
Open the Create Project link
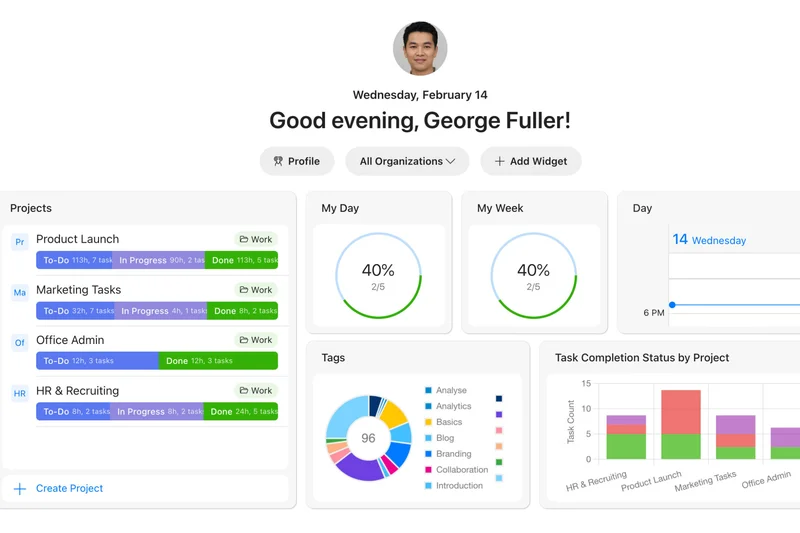click(x=69, y=489)
